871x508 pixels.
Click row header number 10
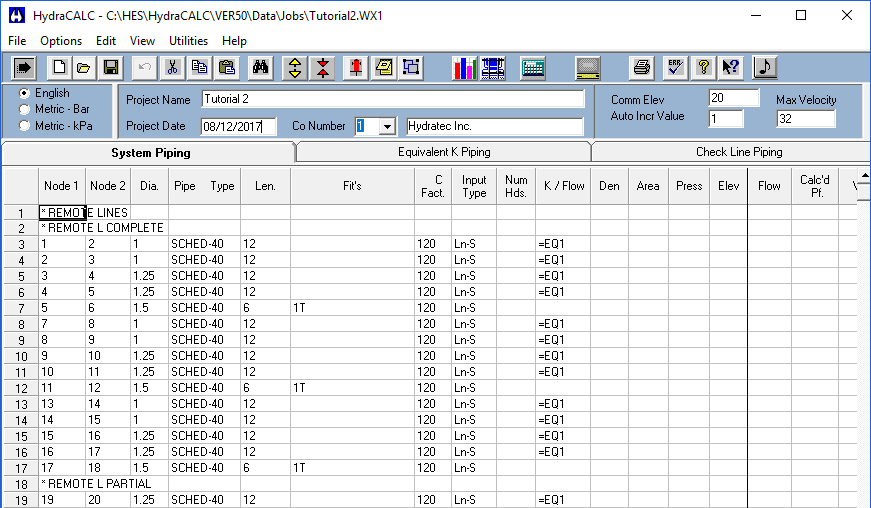[x=21, y=356]
